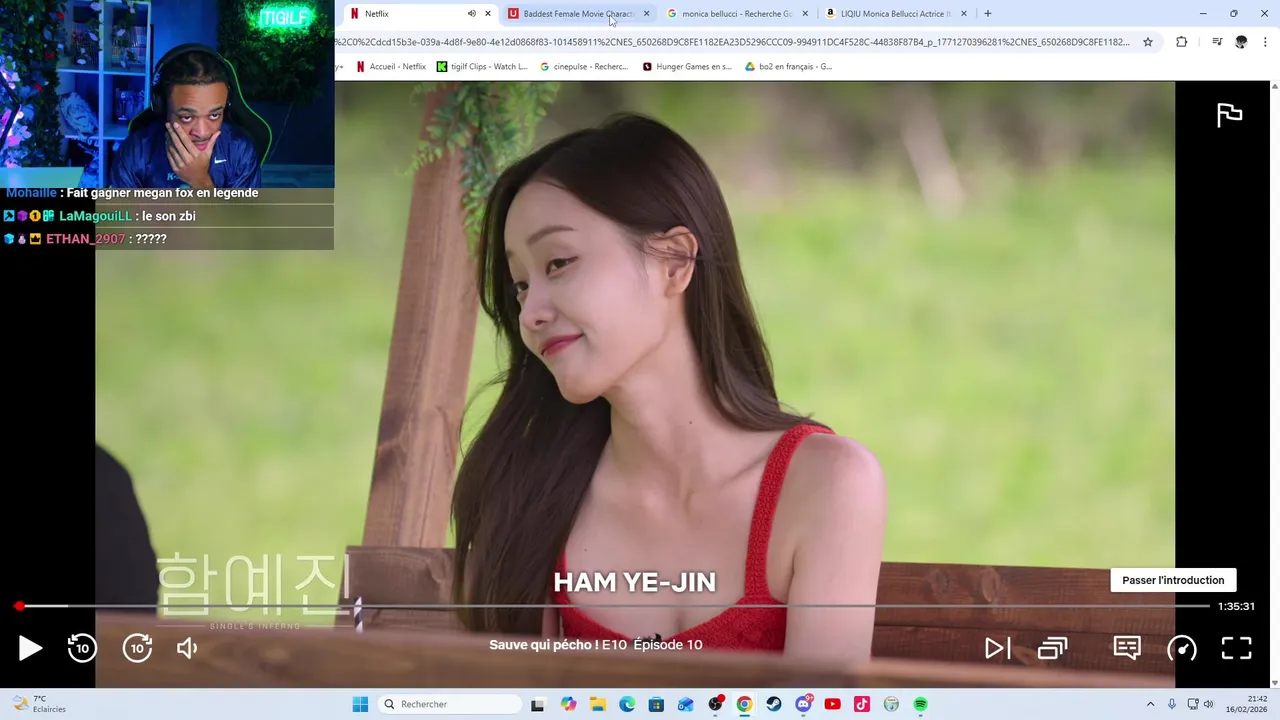This screenshot has height=720, width=1280.
Task: Show hidden system tray icons
Action: [x=1150, y=704]
